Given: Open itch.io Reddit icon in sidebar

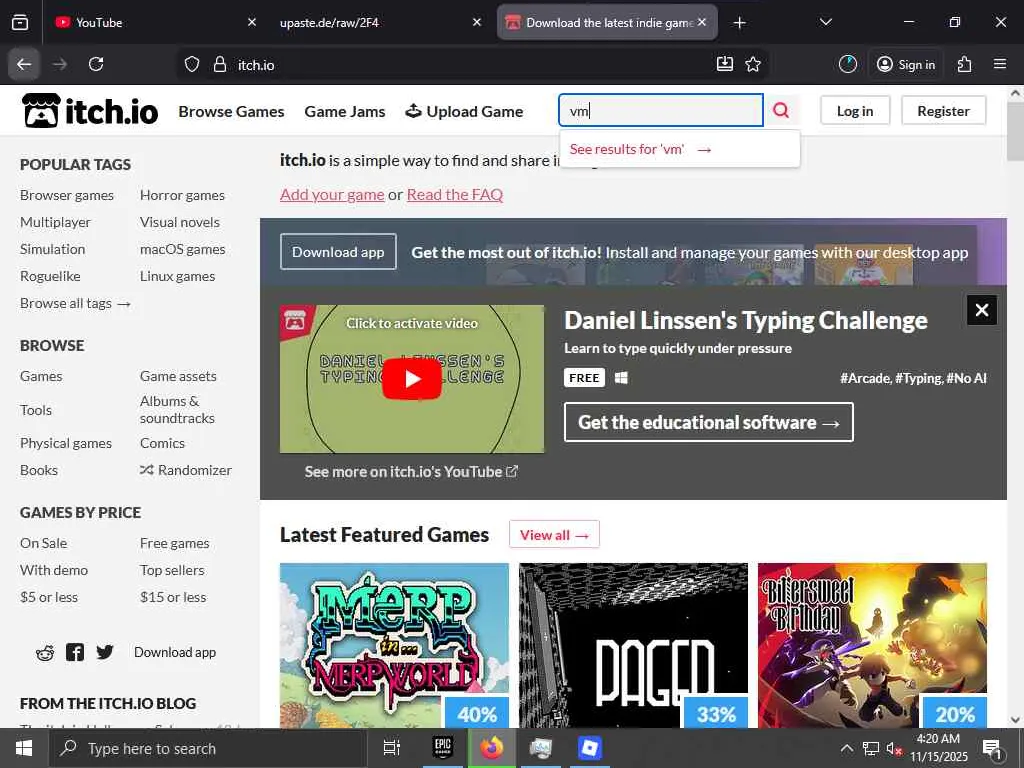Looking at the screenshot, I should click(x=45, y=652).
